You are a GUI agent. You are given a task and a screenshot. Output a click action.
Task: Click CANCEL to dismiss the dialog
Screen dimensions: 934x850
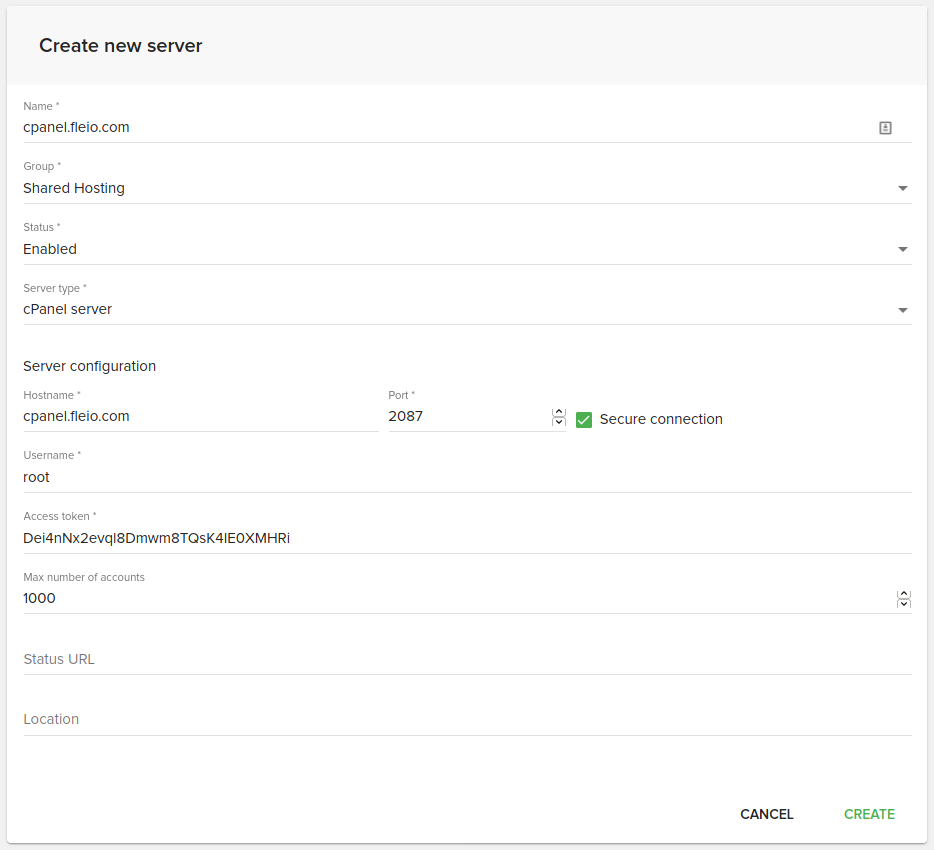[x=766, y=814]
